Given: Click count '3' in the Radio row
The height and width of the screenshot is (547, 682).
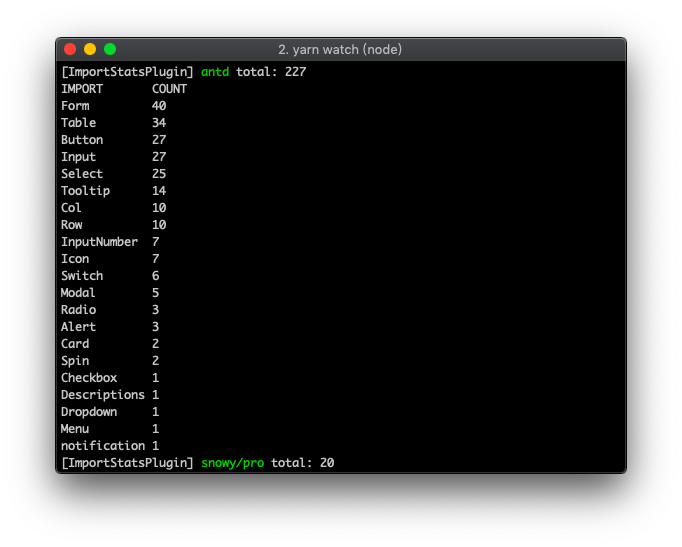Looking at the screenshot, I should [x=155, y=310].
